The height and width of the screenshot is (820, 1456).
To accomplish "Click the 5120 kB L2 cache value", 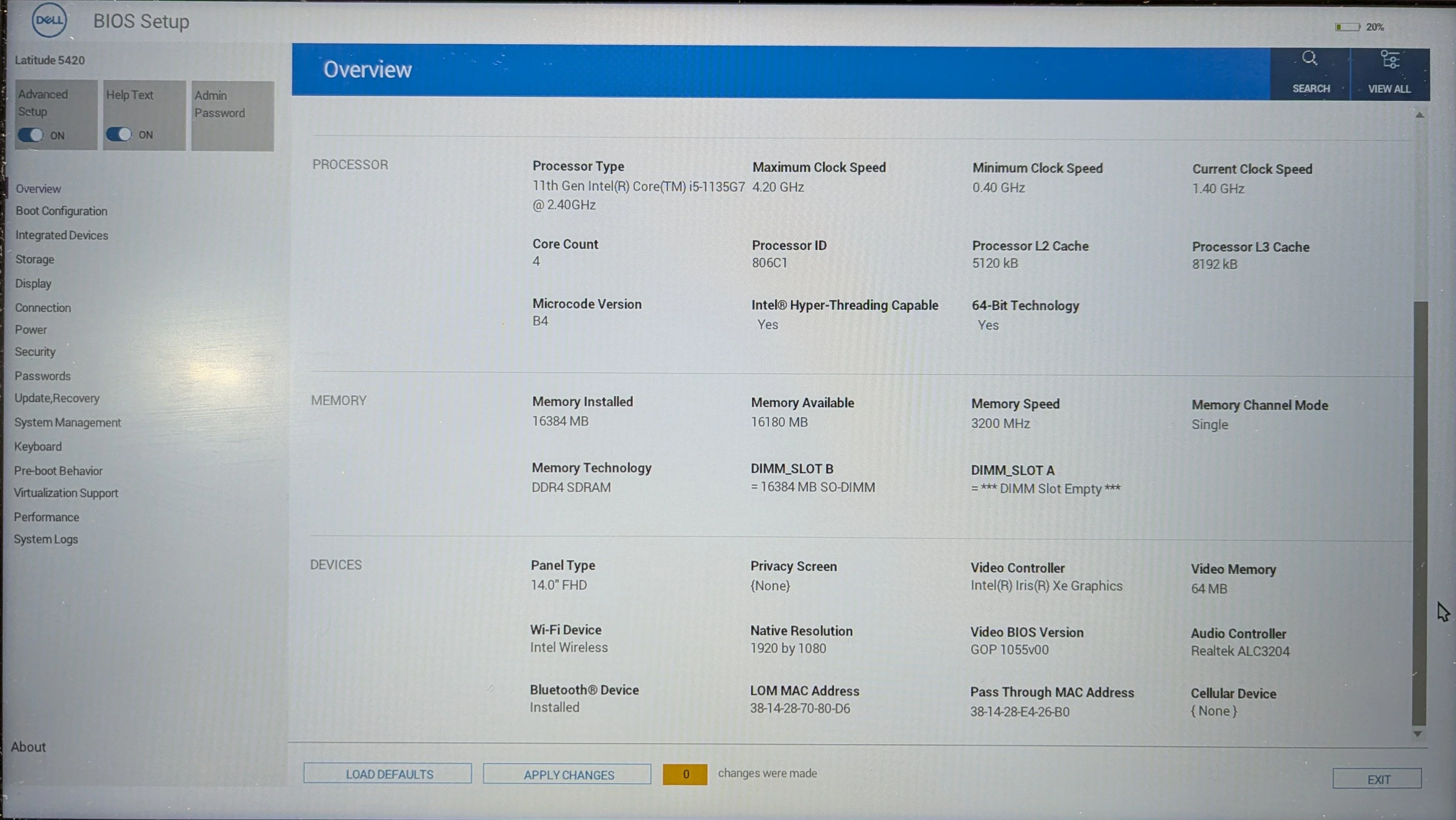I will point(995,263).
